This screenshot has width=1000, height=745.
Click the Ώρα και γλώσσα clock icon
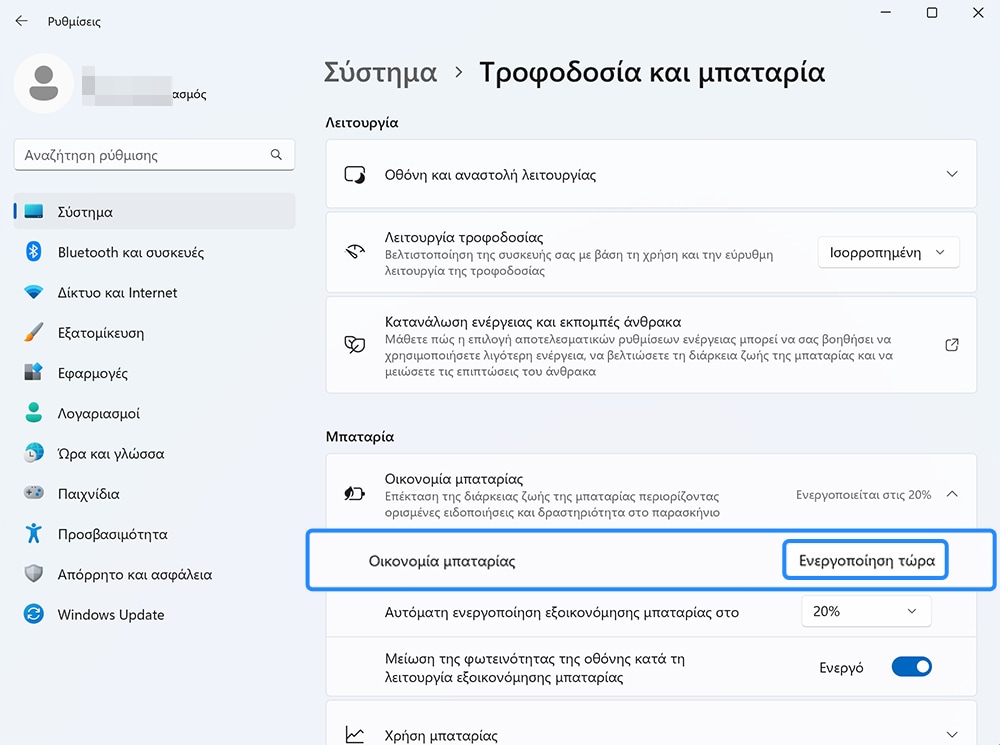[x=34, y=453]
